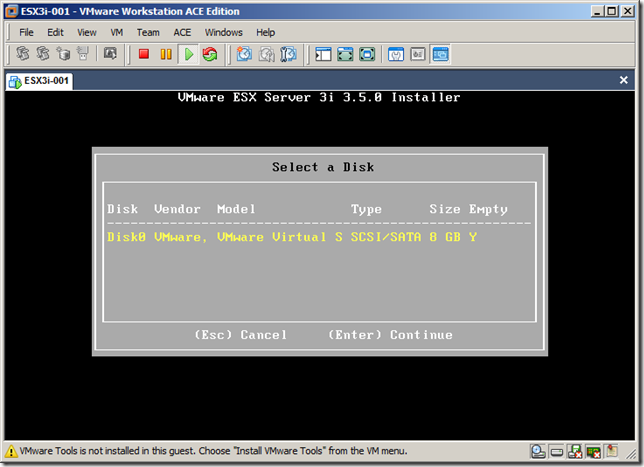The image size is (644, 467).
Task: Select the ESX3i-001 tab
Action: (40, 81)
